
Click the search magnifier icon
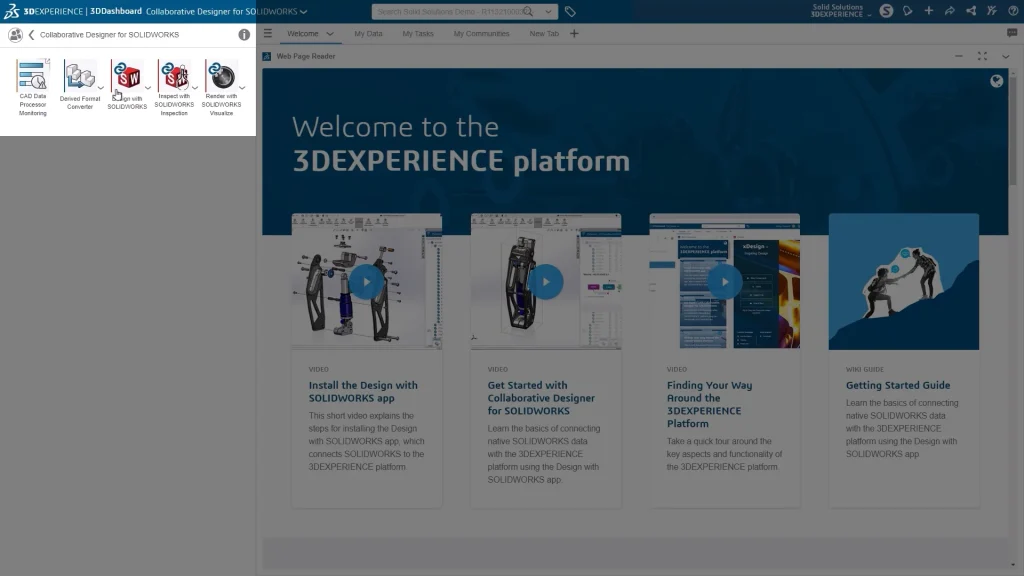coord(528,12)
